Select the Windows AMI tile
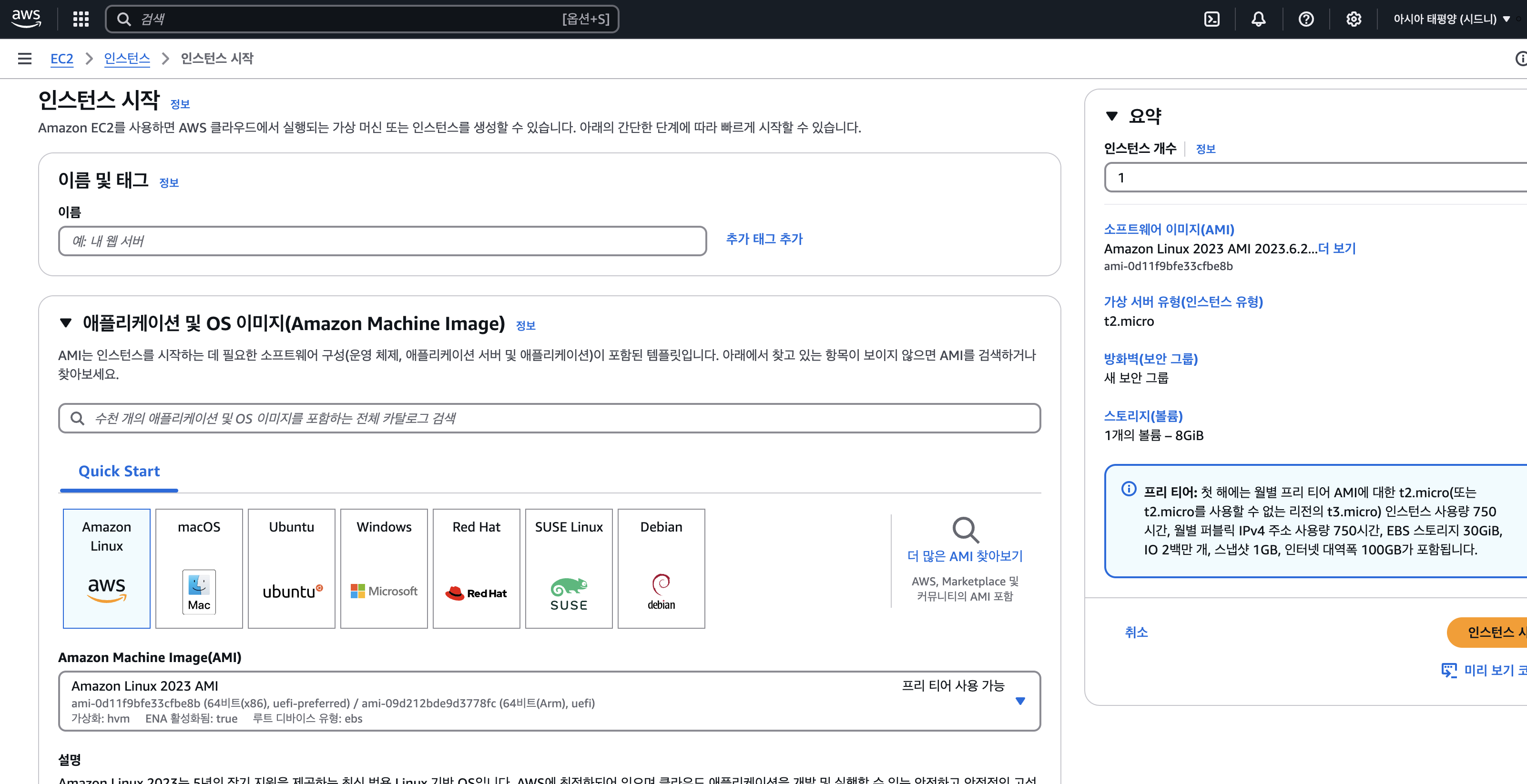The height and width of the screenshot is (784, 1527). pyautogui.click(x=384, y=568)
